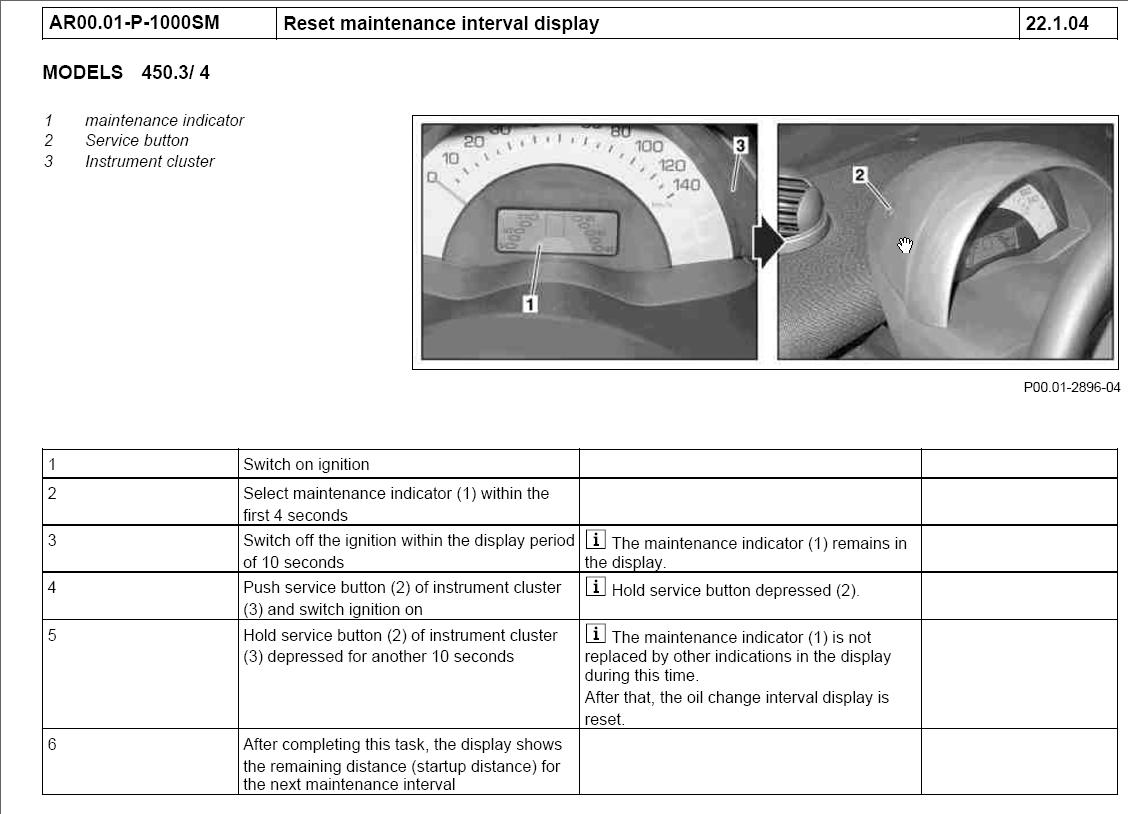This screenshot has height=814, width=1128.
Task: Click the LCD maintenance display in speedometer photo
Action: pos(556,234)
